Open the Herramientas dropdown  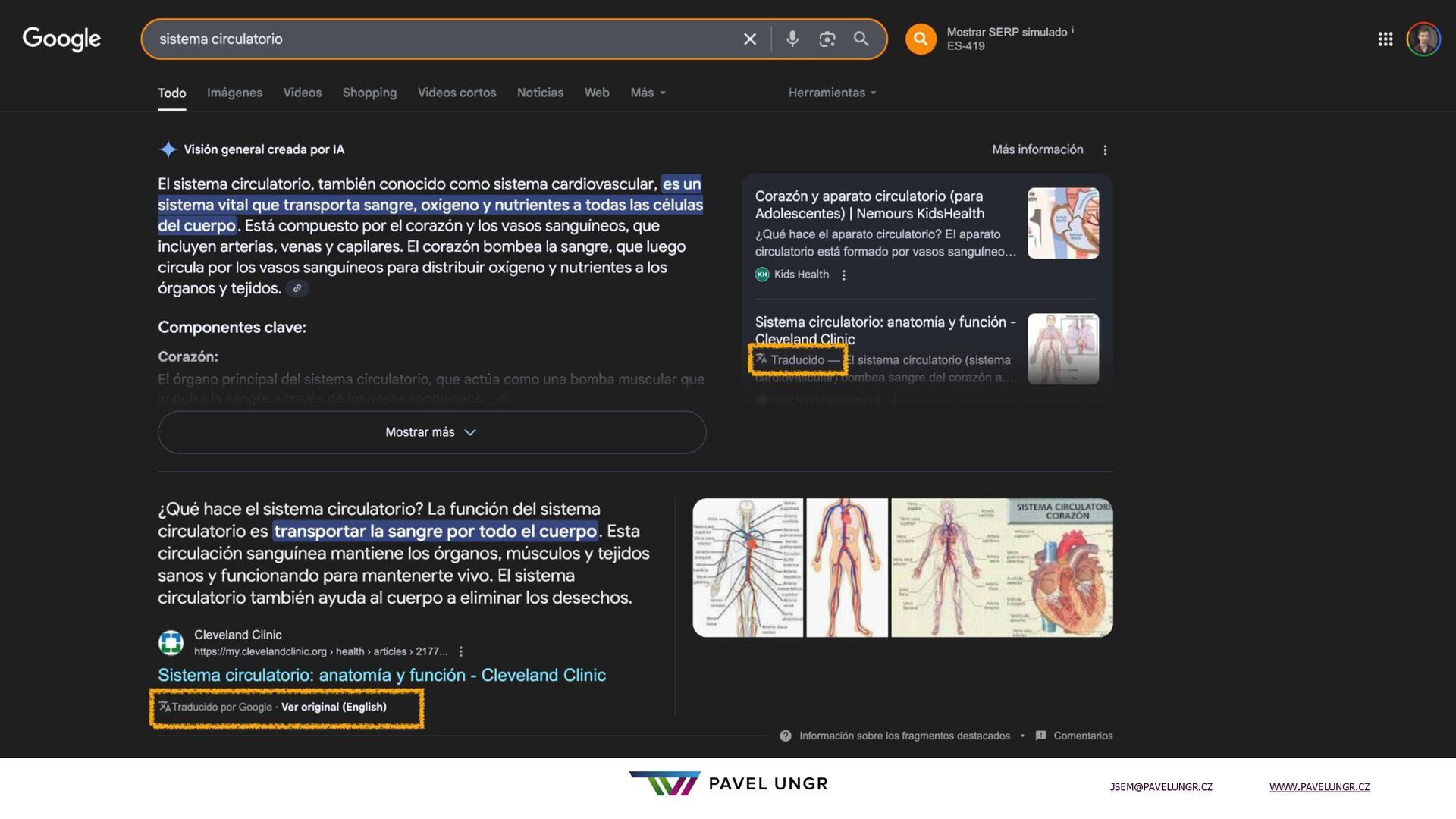click(x=832, y=93)
